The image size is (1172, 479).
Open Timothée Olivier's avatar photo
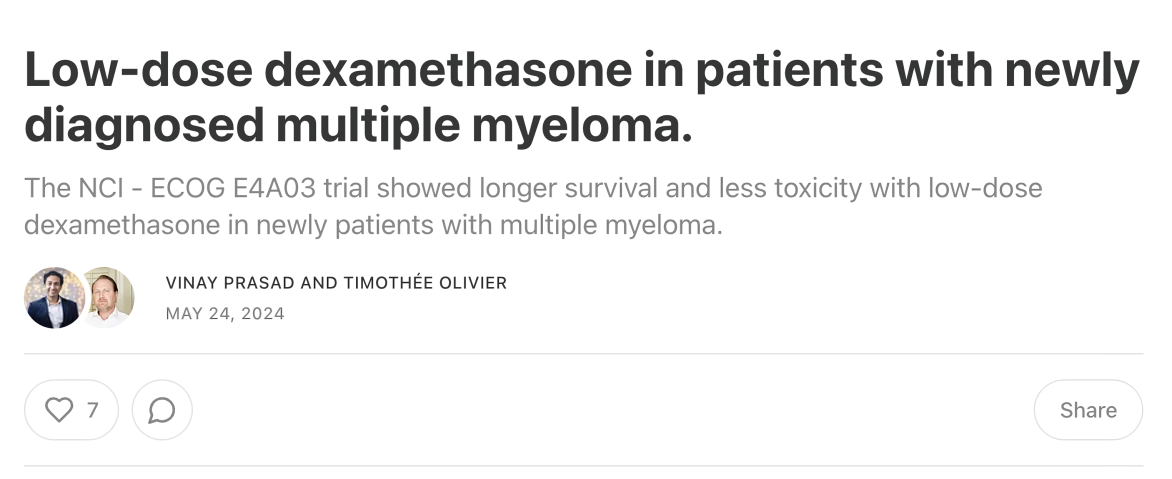tap(109, 297)
